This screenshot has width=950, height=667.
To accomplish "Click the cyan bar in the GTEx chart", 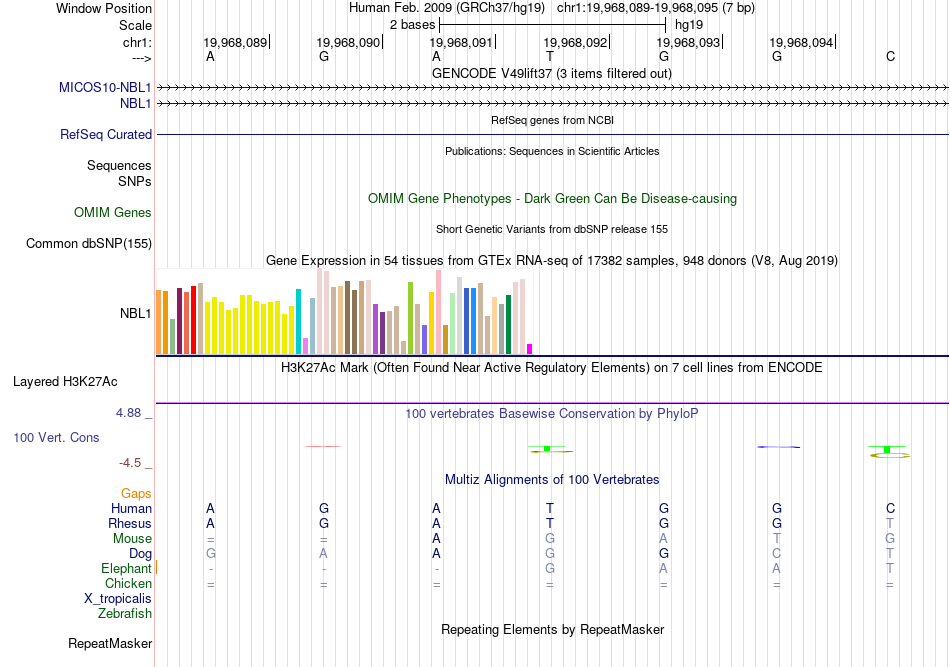I will coord(298,322).
